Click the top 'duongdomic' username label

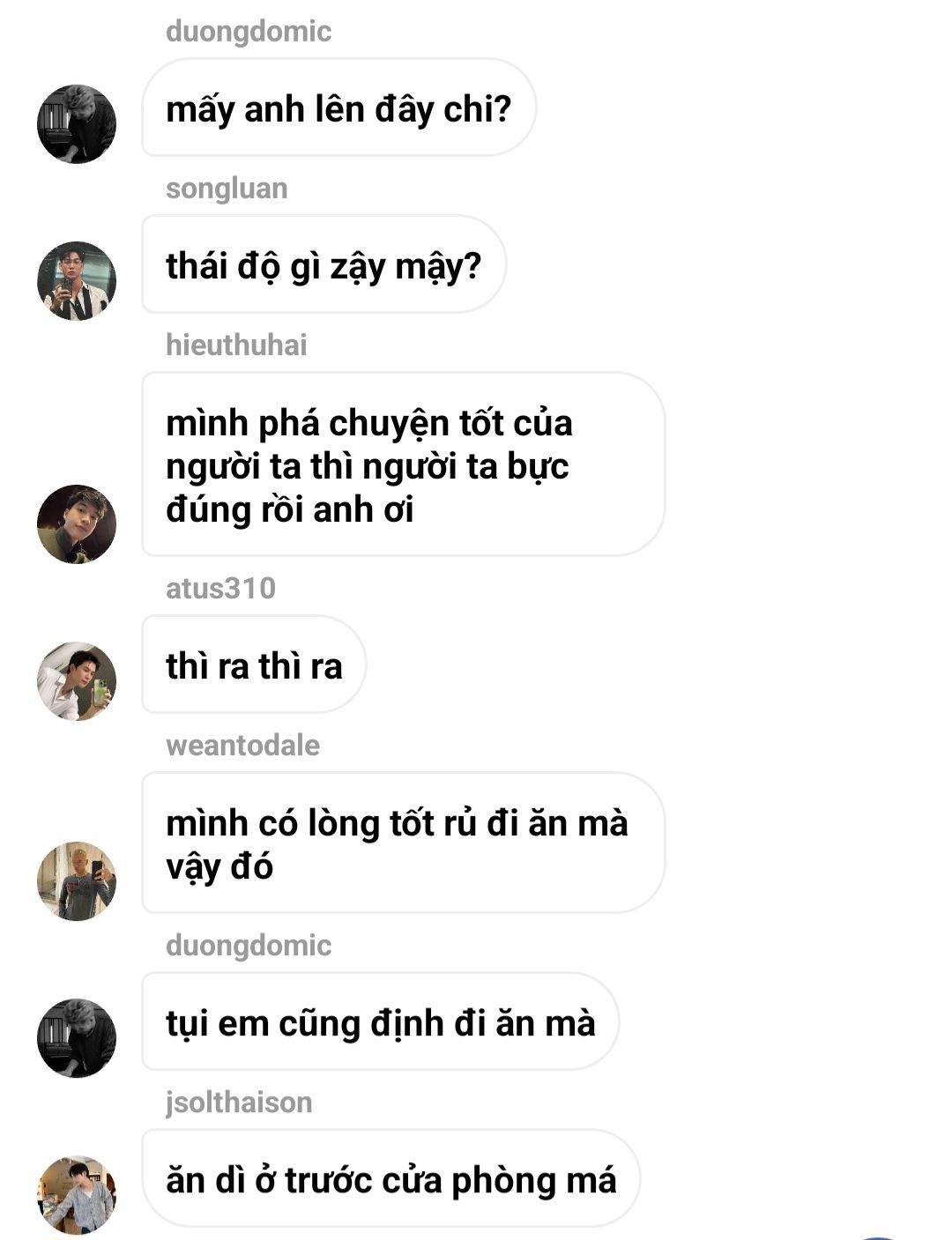tap(249, 32)
